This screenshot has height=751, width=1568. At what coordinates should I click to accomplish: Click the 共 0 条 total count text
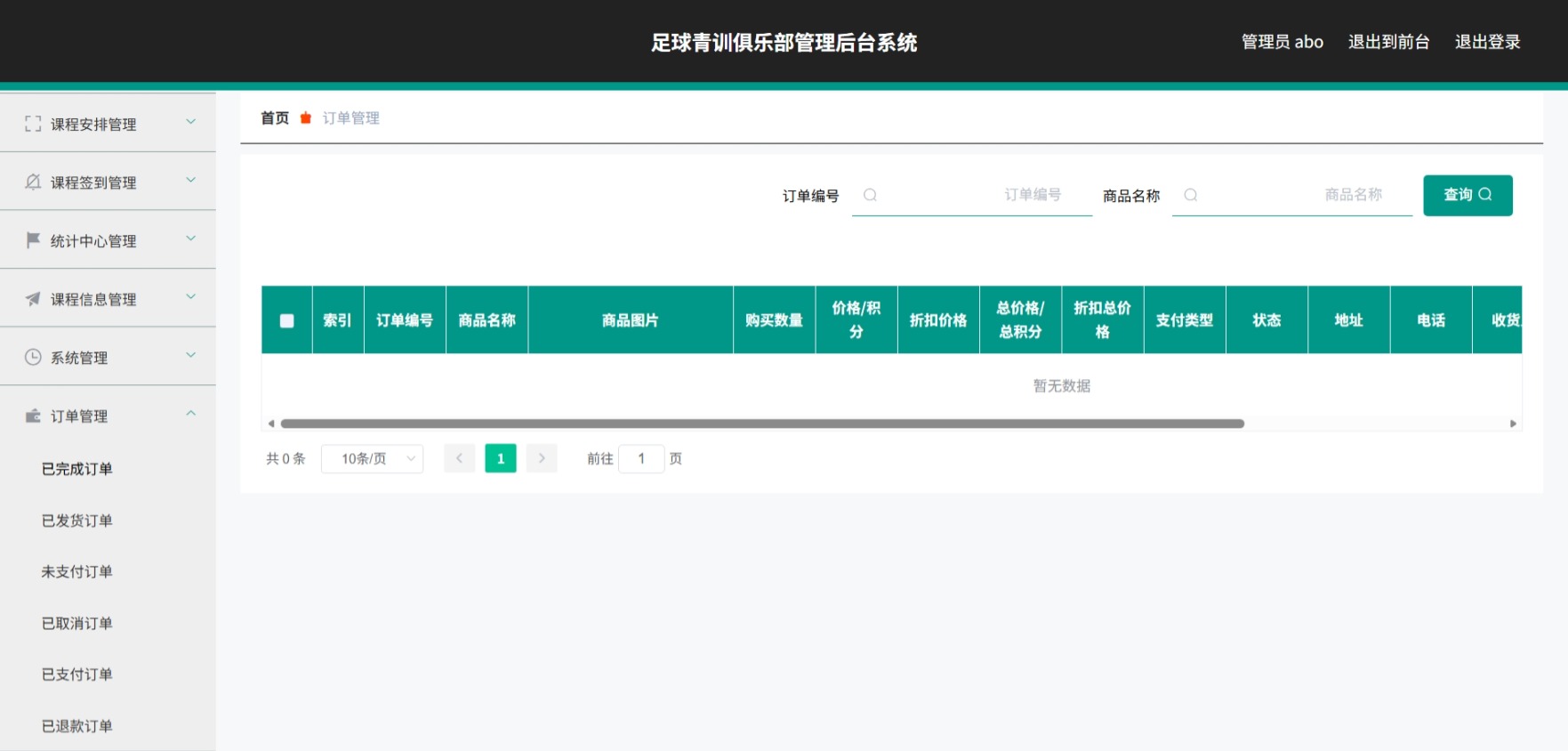click(285, 458)
